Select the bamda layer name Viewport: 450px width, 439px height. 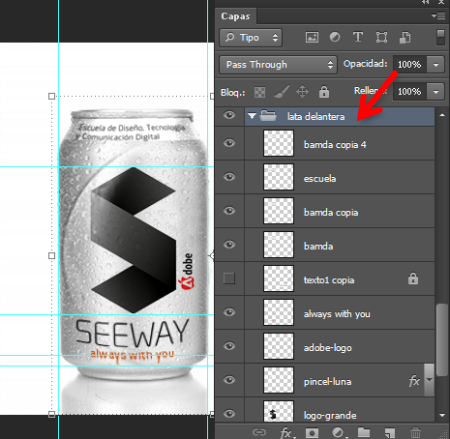coord(318,246)
